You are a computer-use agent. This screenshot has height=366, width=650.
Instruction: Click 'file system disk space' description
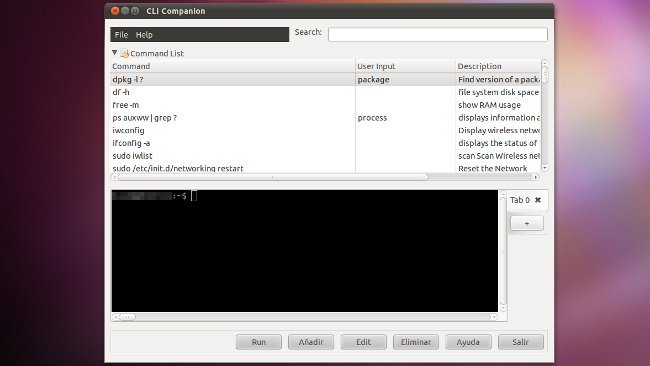[498, 92]
